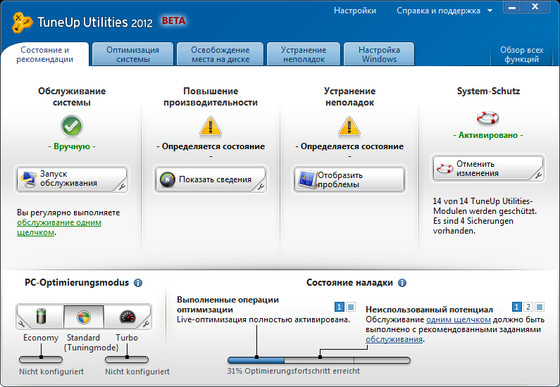Click warning icon under Устранение неполадок

tap(349, 127)
